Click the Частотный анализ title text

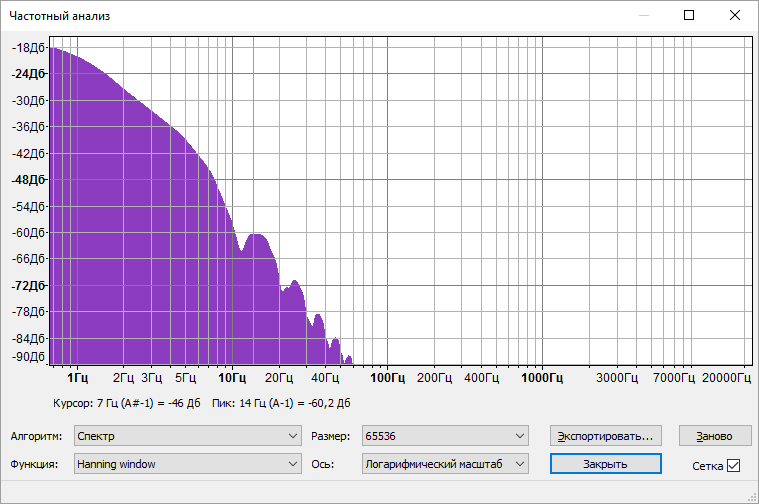click(x=60, y=16)
